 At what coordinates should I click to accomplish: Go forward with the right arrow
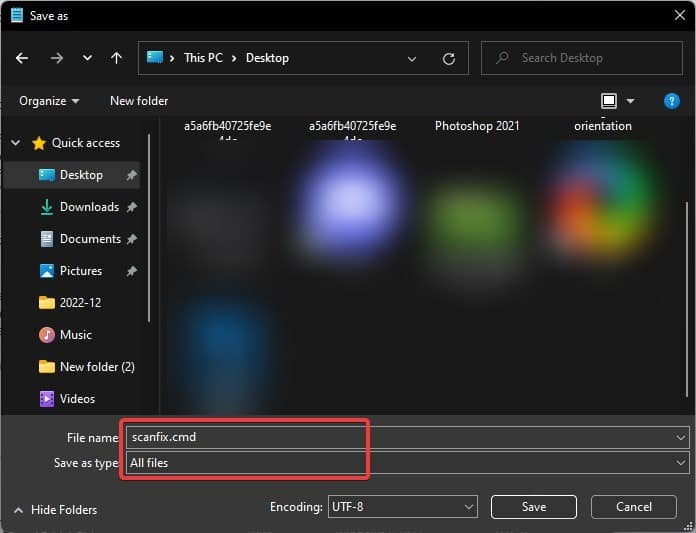pyautogui.click(x=57, y=58)
